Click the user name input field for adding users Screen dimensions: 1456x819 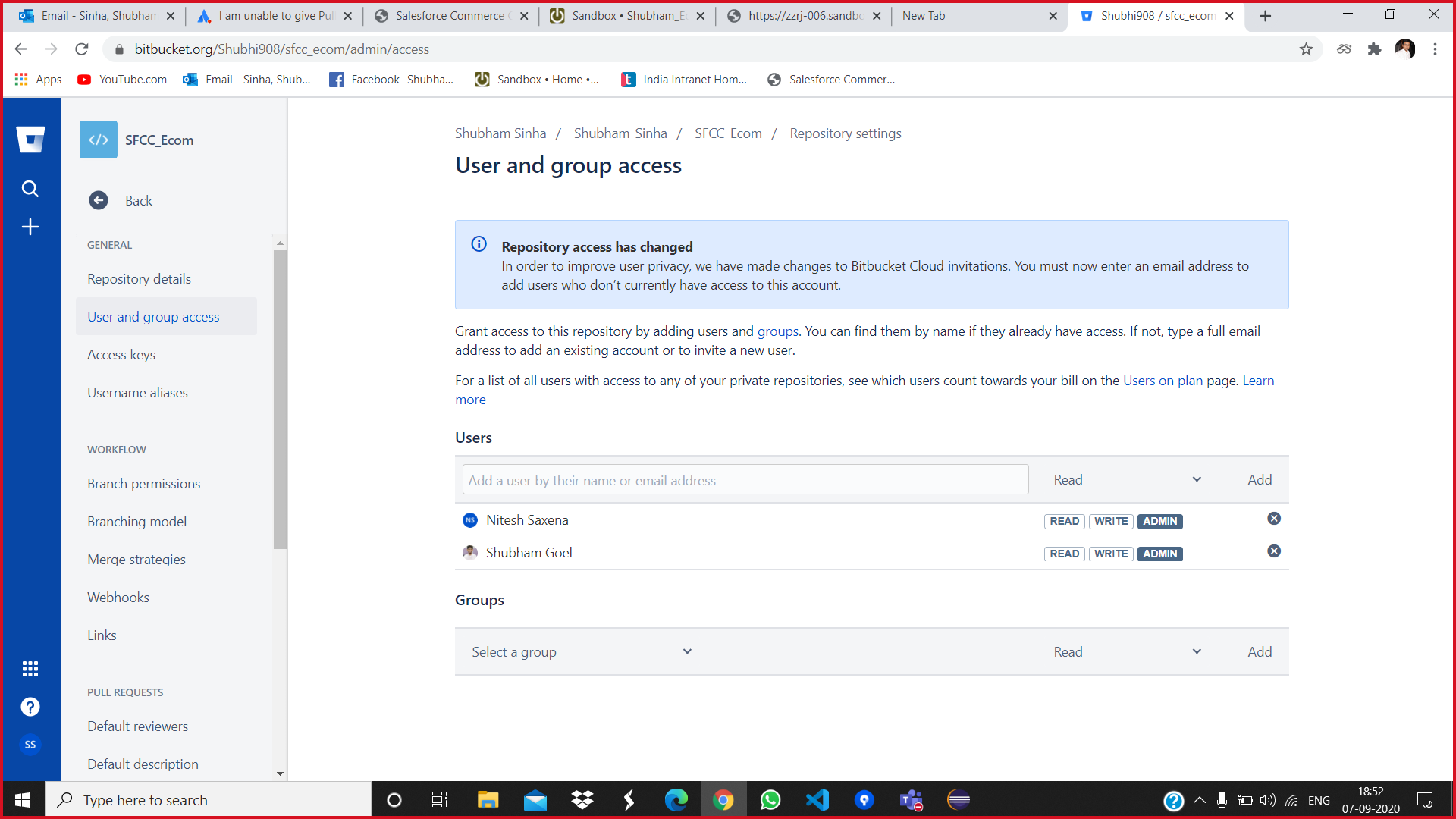tap(744, 480)
